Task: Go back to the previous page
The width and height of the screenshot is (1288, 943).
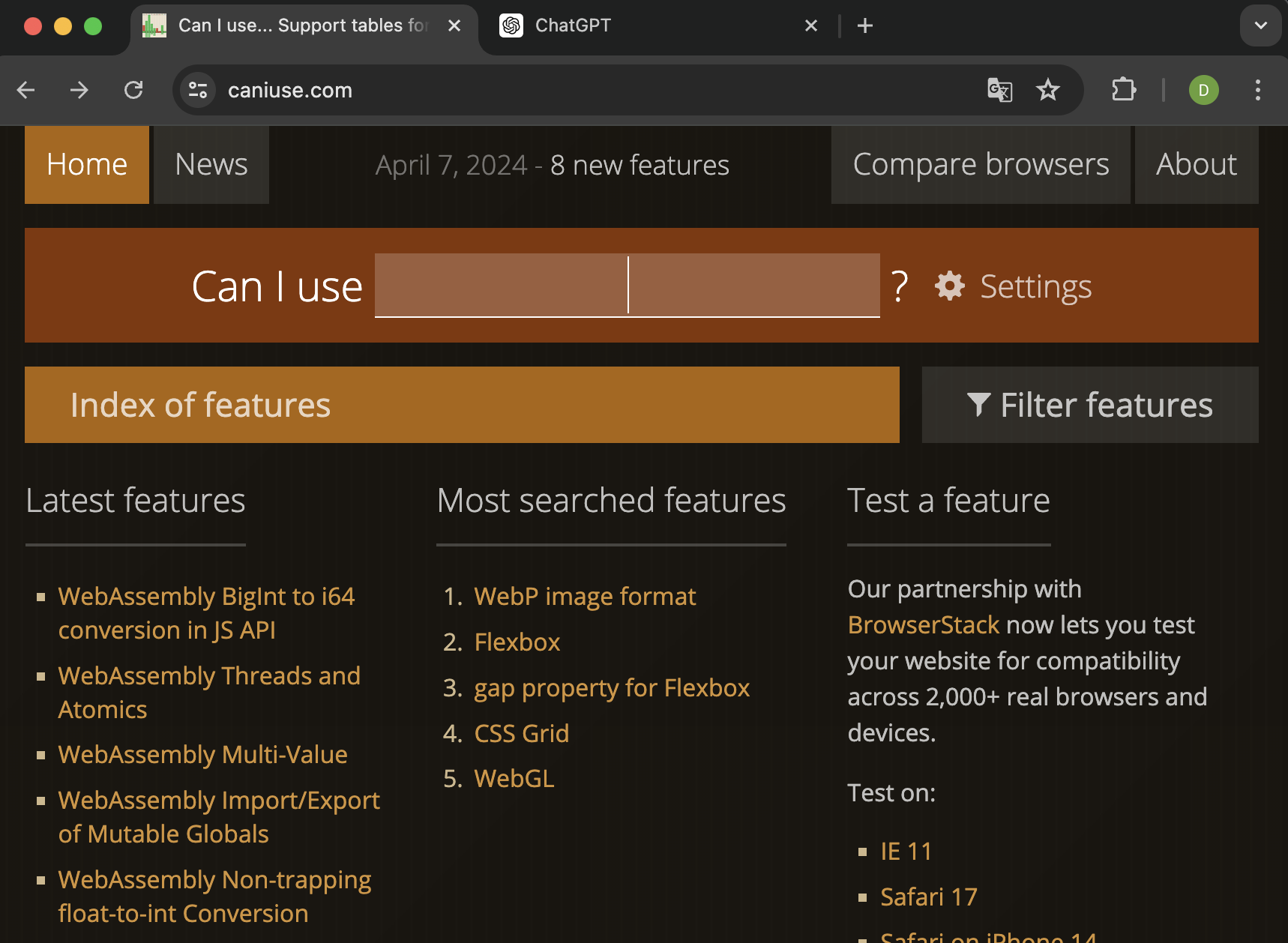Action: tap(26, 91)
